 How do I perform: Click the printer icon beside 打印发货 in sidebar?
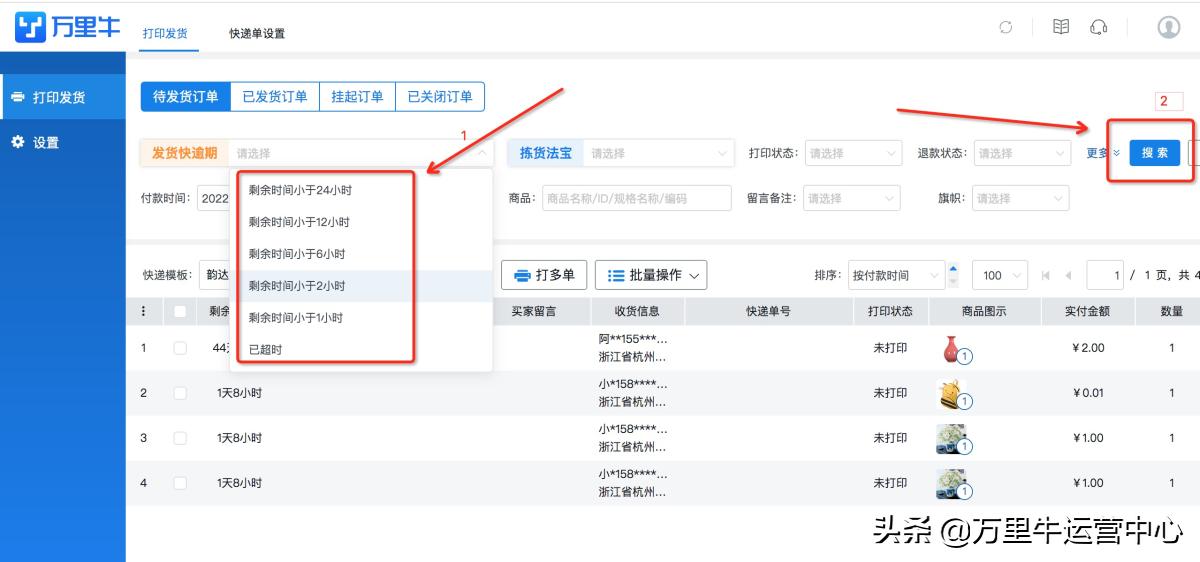point(17,97)
